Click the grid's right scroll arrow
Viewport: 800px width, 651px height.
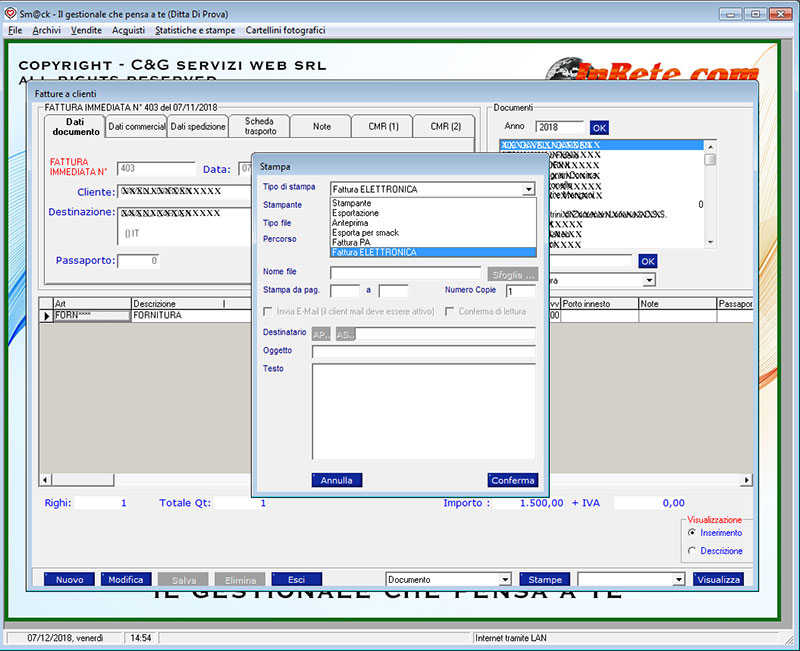[x=746, y=480]
